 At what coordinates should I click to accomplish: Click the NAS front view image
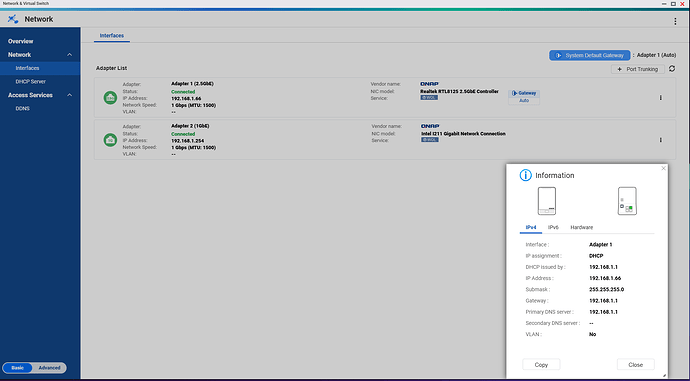[x=547, y=201]
